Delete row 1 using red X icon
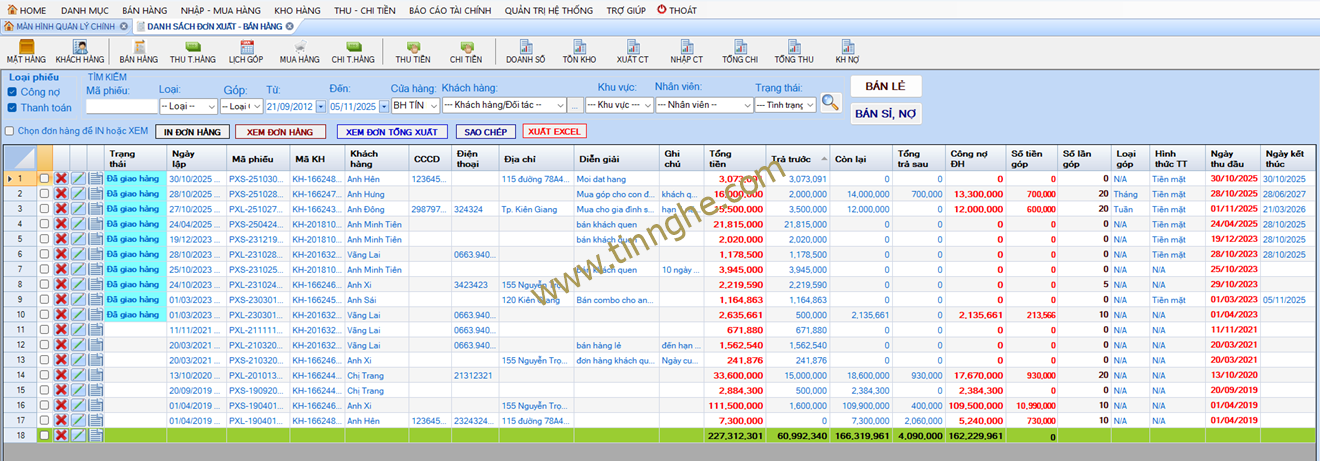The height and width of the screenshot is (461, 1320). (61, 179)
